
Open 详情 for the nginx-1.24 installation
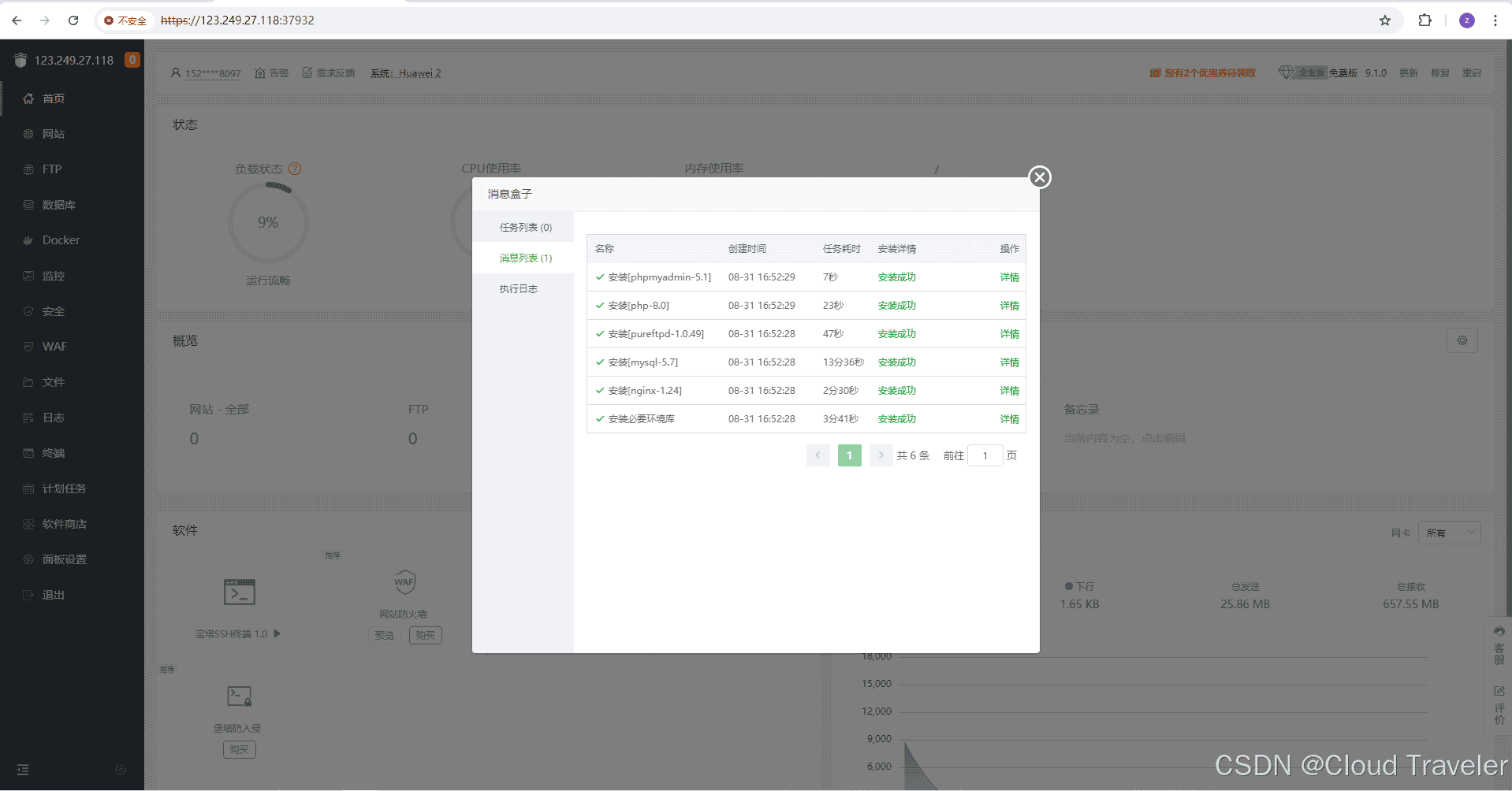point(1009,390)
